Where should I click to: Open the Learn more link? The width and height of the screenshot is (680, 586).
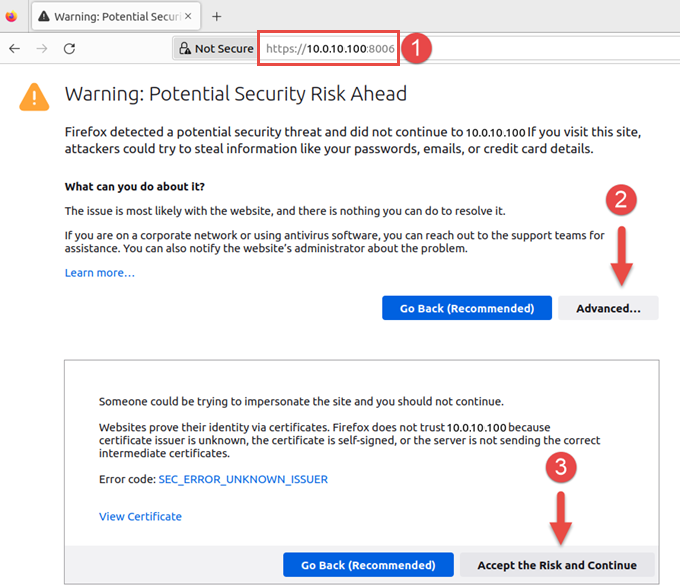point(99,273)
